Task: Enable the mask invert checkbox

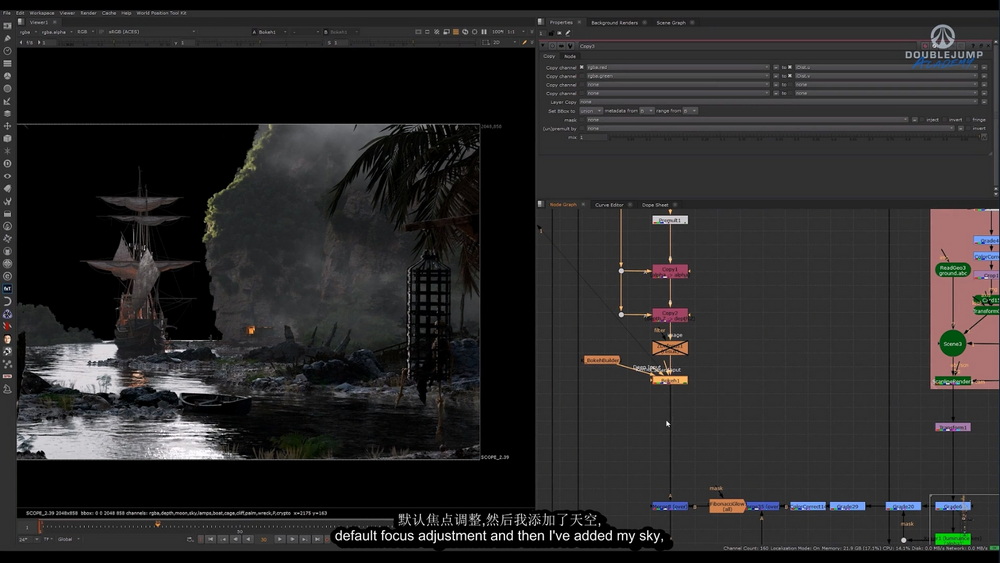Action: click(946, 120)
